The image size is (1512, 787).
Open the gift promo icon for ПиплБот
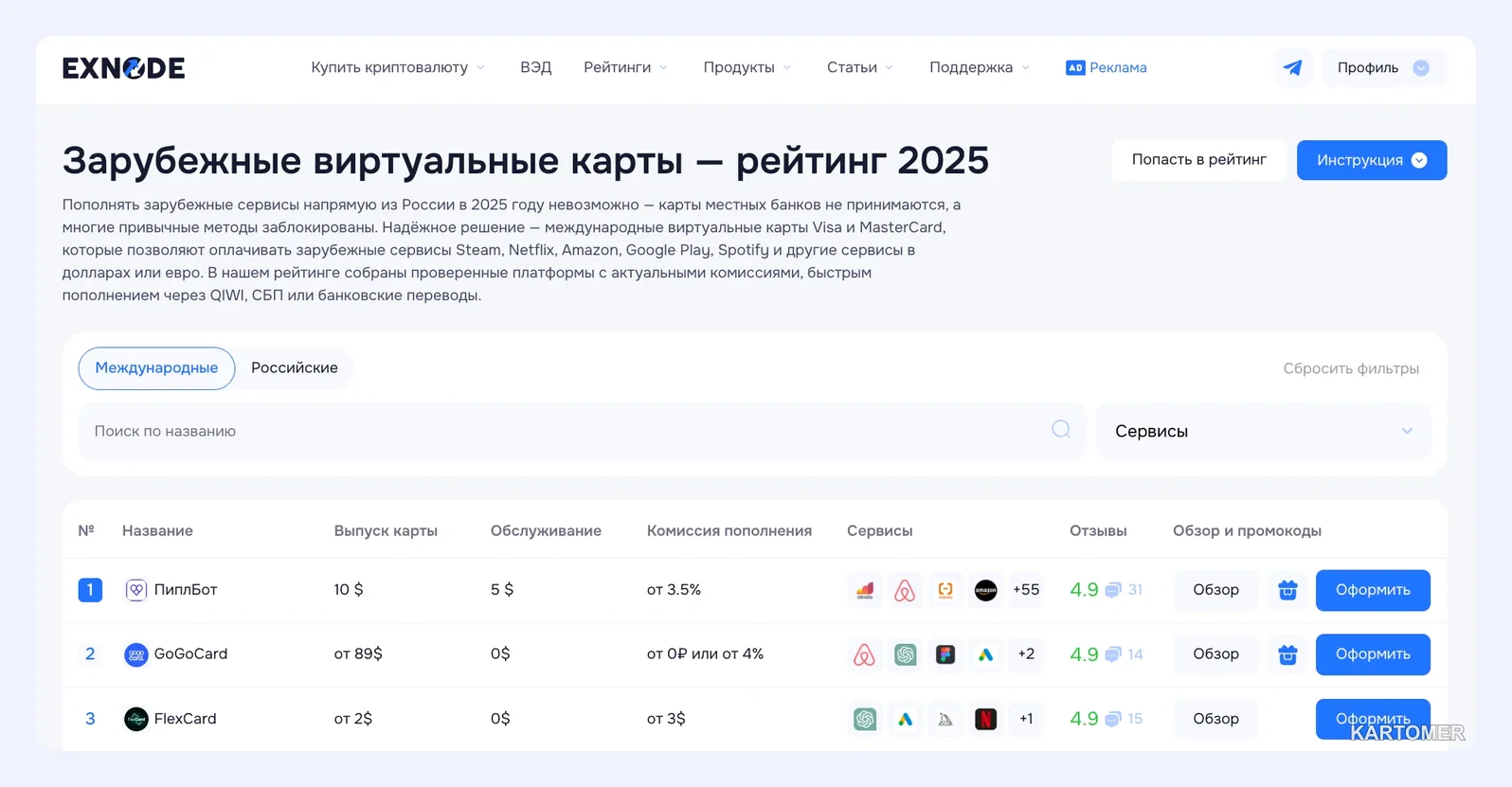click(x=1287, y=590)
